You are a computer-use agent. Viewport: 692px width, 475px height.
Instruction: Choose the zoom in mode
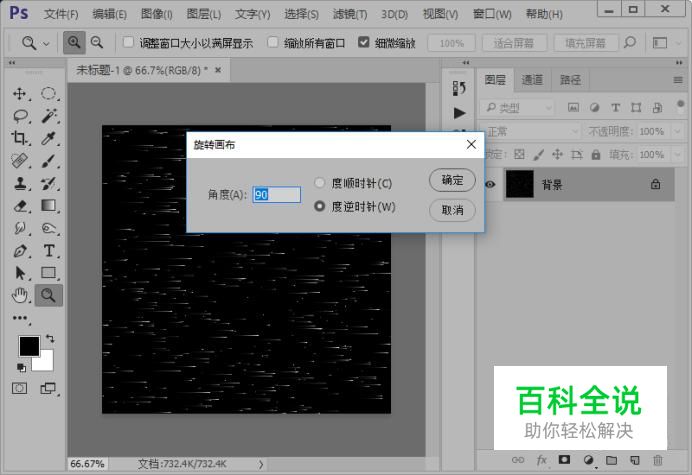74,43
